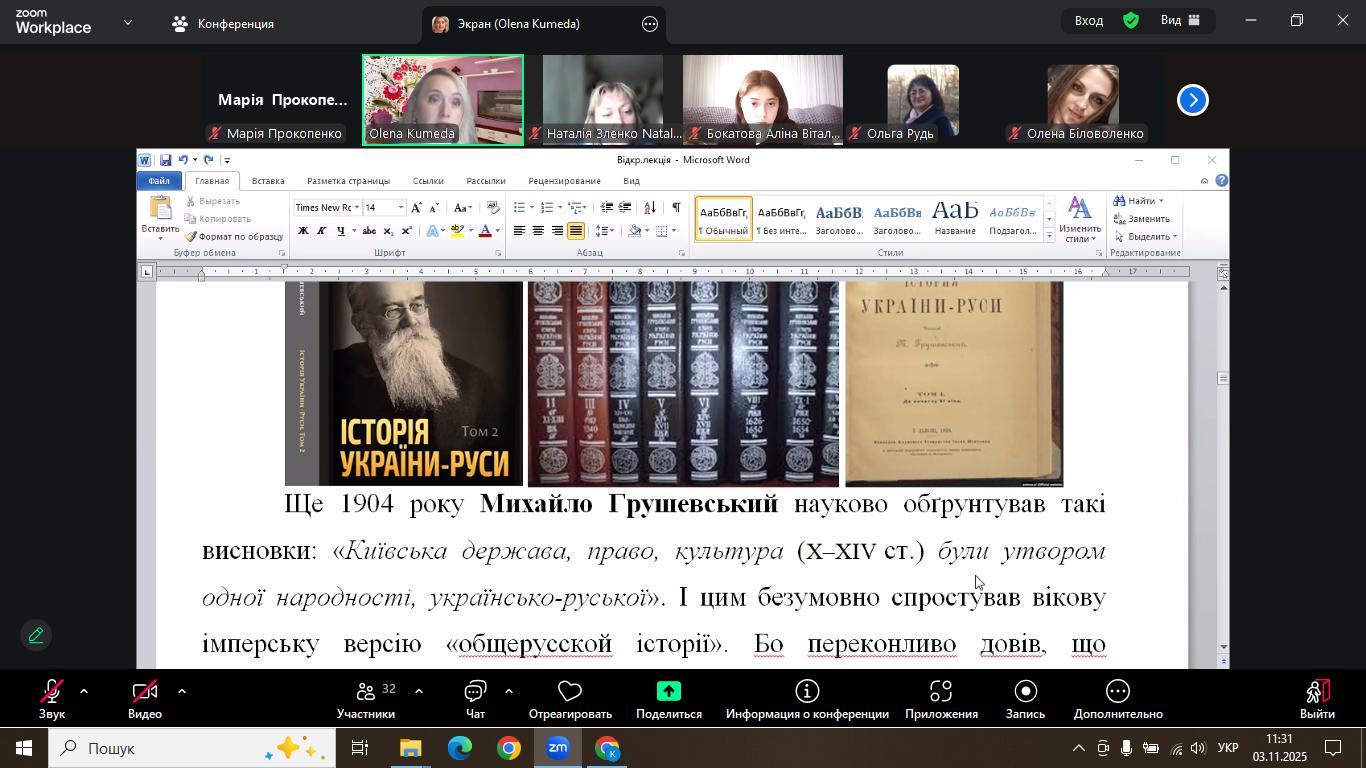
Task: Open Google Chrome from the taskbar
Action: click(x=509, y=749)
